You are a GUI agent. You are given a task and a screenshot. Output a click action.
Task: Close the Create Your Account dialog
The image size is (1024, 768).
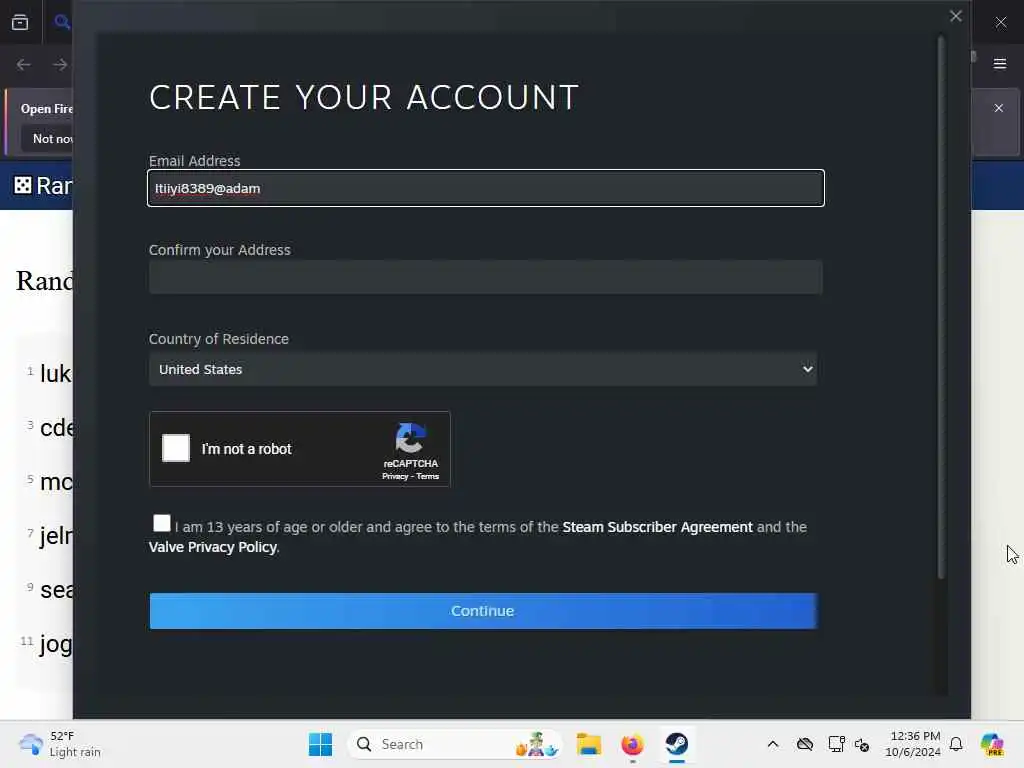coord(955,16)
